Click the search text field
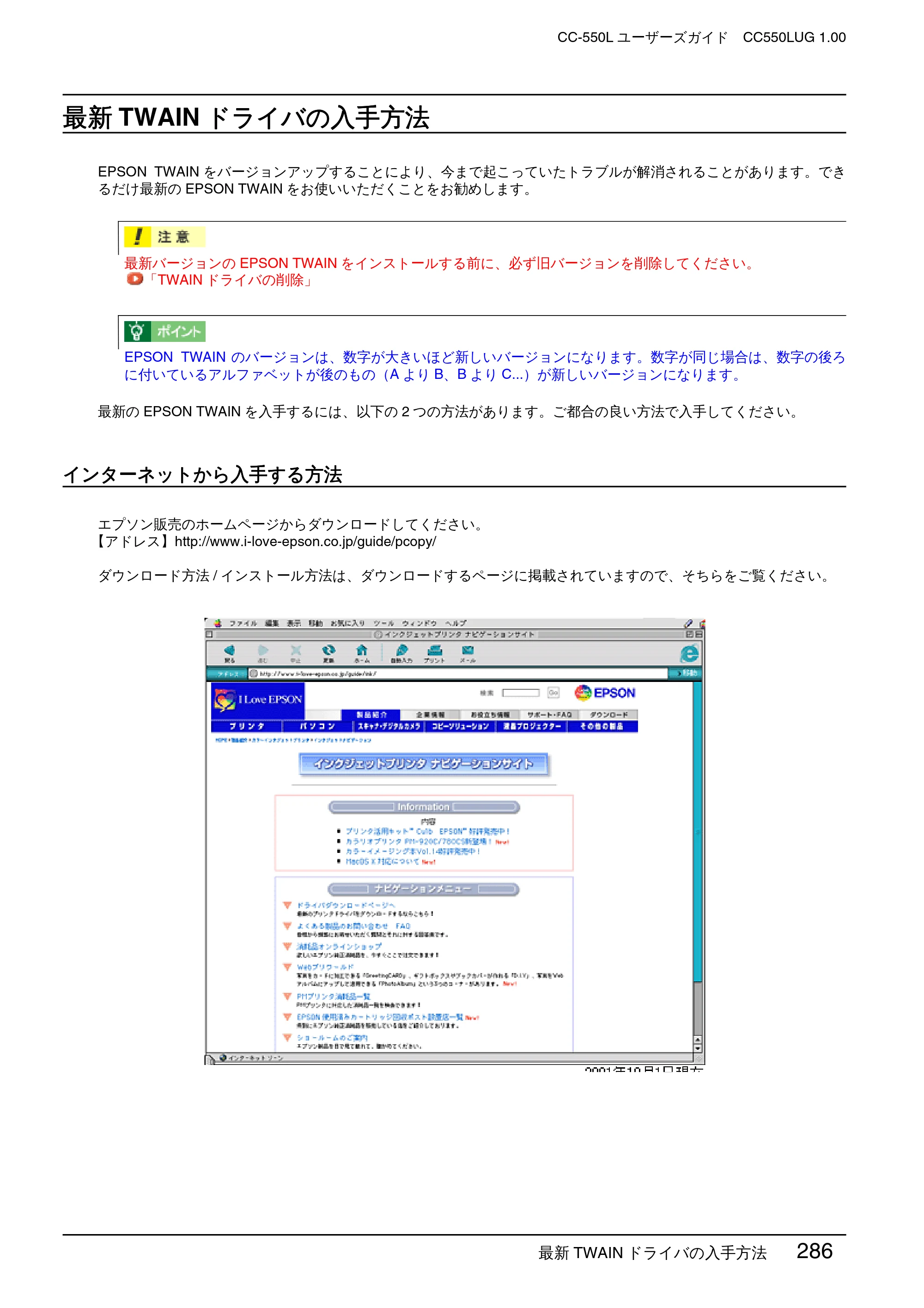The image size is (924, 1308). click(x=521, y=693)
